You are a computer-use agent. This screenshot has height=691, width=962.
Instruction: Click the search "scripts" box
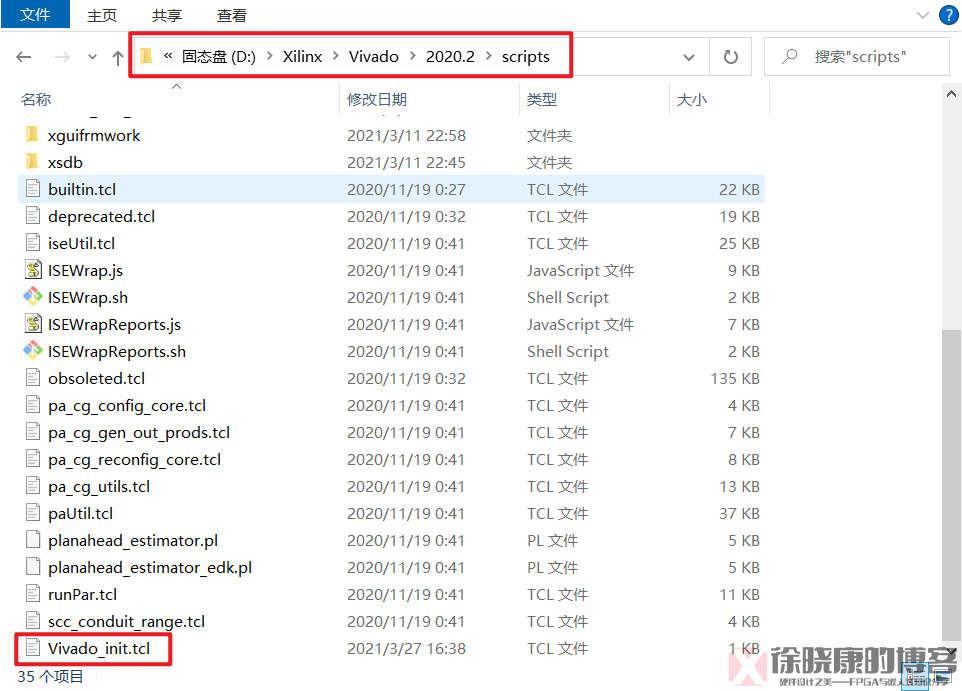(856, 56)
